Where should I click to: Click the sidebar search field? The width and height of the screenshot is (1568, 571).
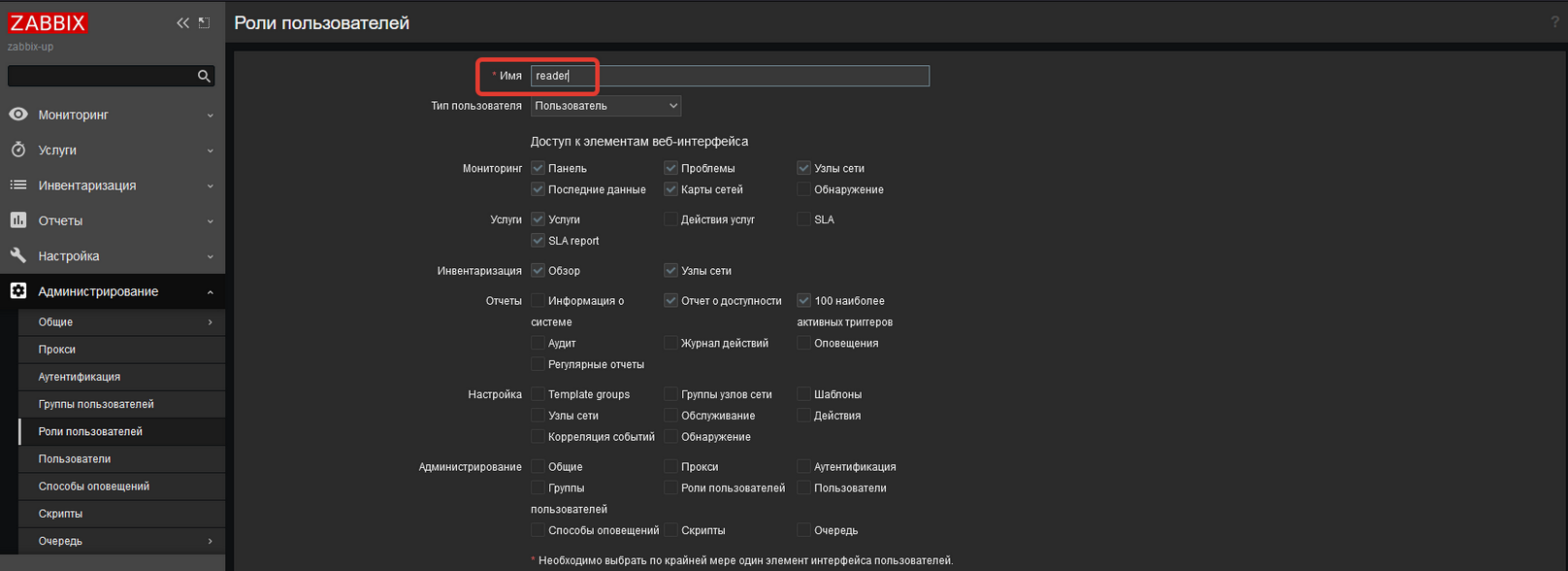pyautogui.click(x=102, y=76)
